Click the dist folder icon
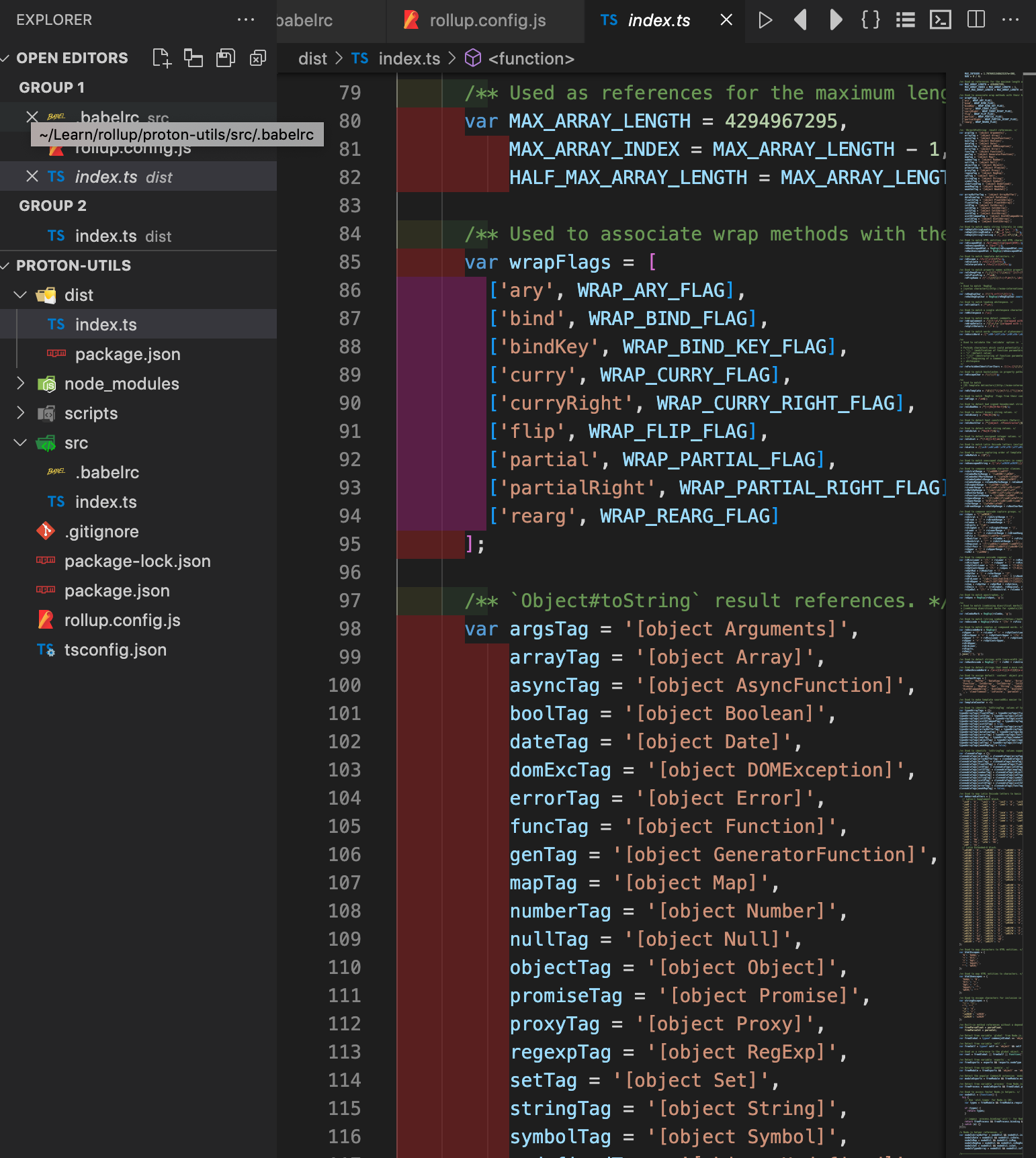The height and width of the screenshot is (1158, 1036). point(46,295)
